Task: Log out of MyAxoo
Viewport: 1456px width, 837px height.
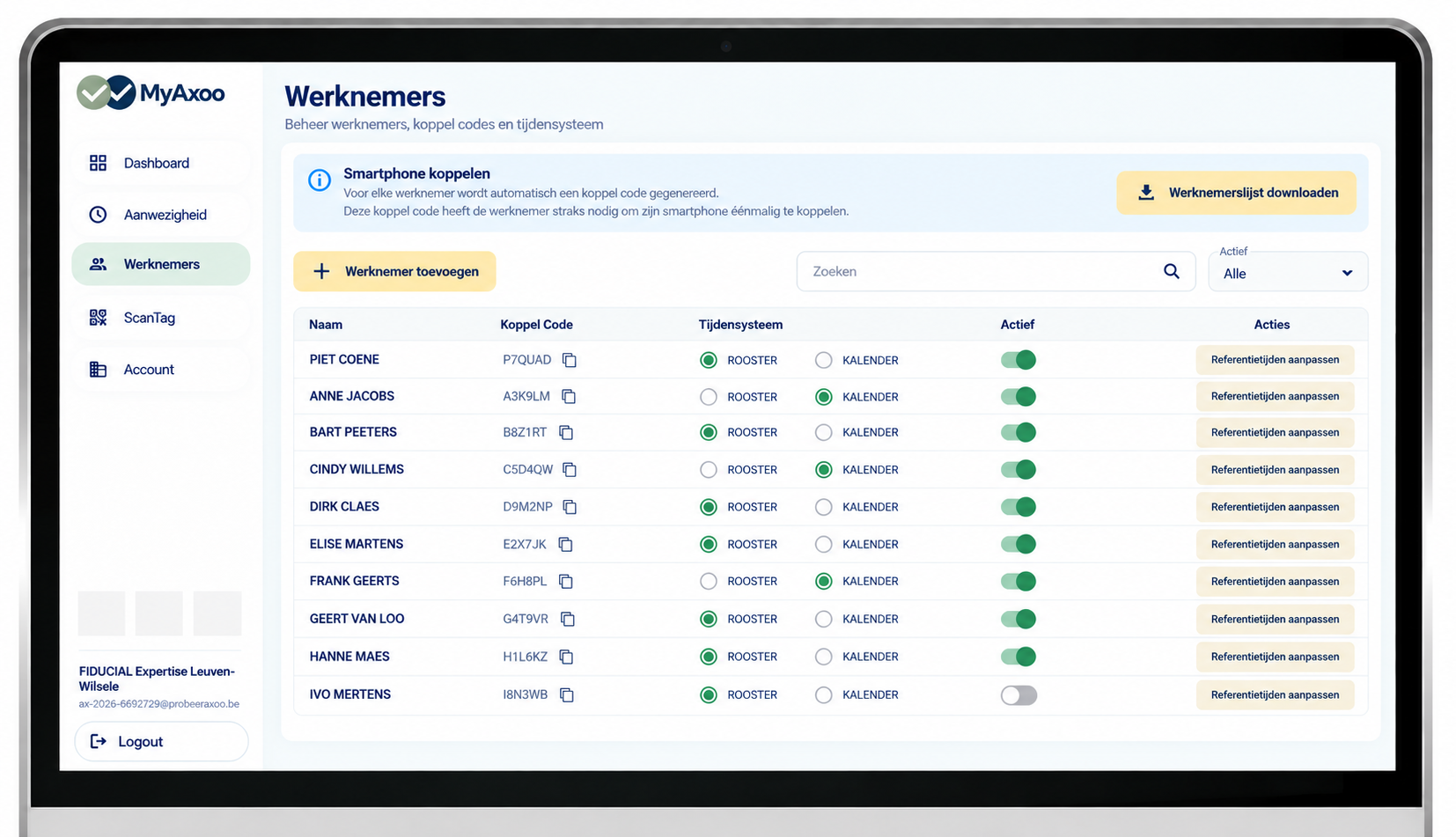Action: pyautogui.click(x=161, y=742)
